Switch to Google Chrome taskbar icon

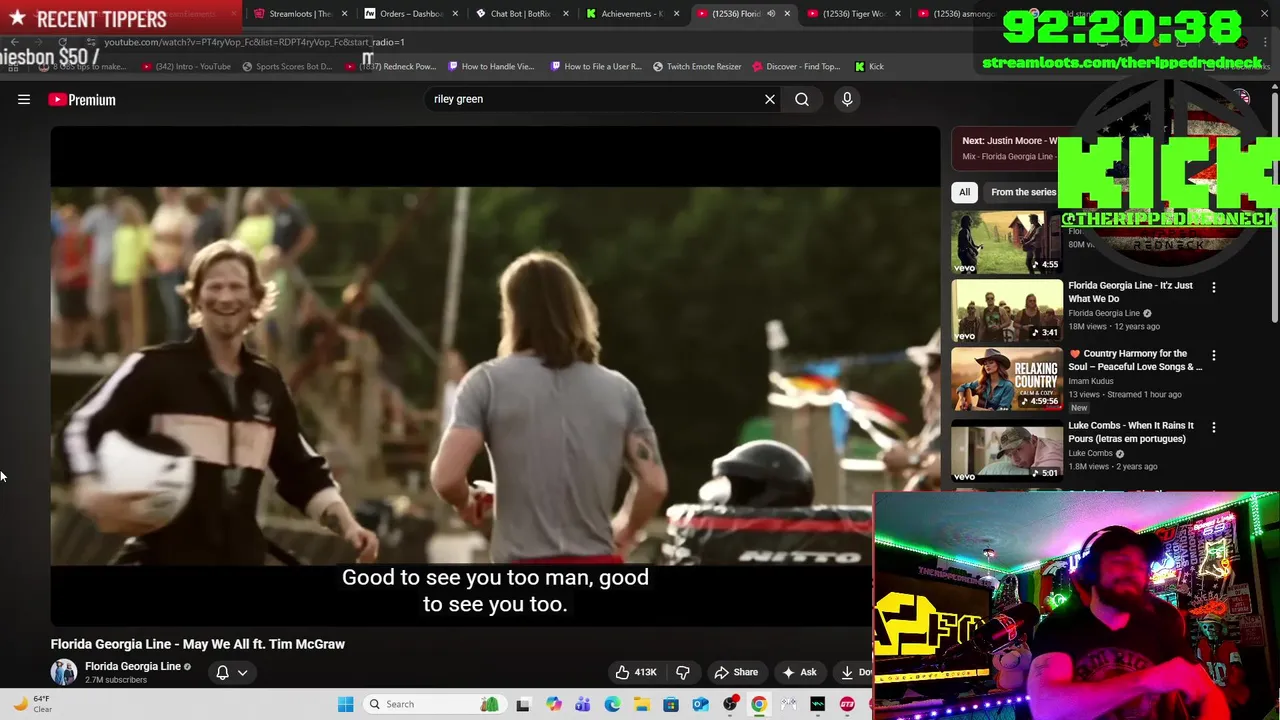759,704
